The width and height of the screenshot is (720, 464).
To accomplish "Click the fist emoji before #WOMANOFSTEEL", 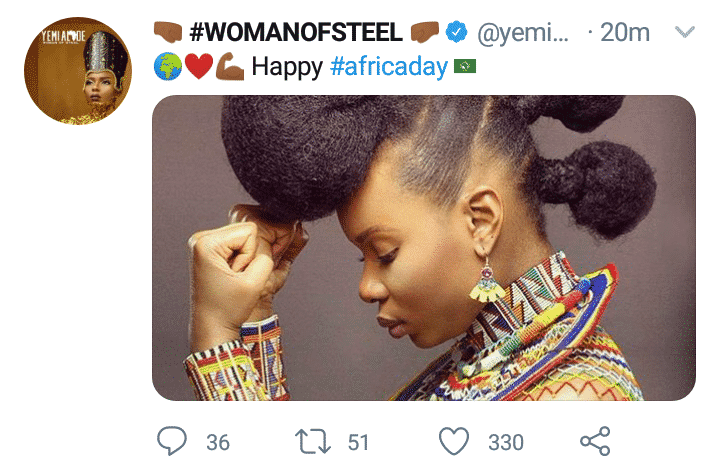I will coord(166,32).
